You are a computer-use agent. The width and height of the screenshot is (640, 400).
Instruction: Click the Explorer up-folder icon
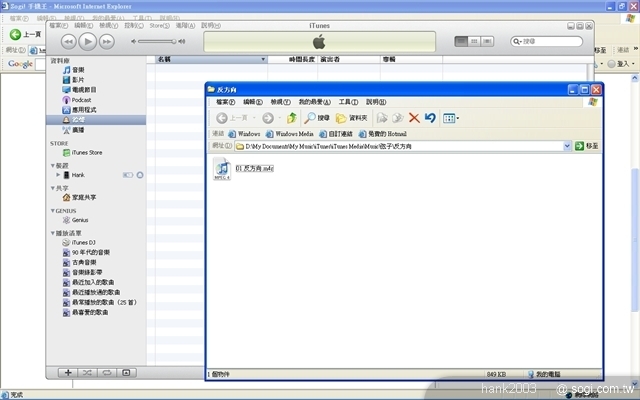pos(291,118)
